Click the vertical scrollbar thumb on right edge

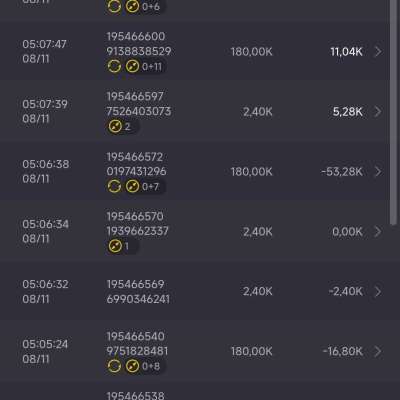click(394, 113)
